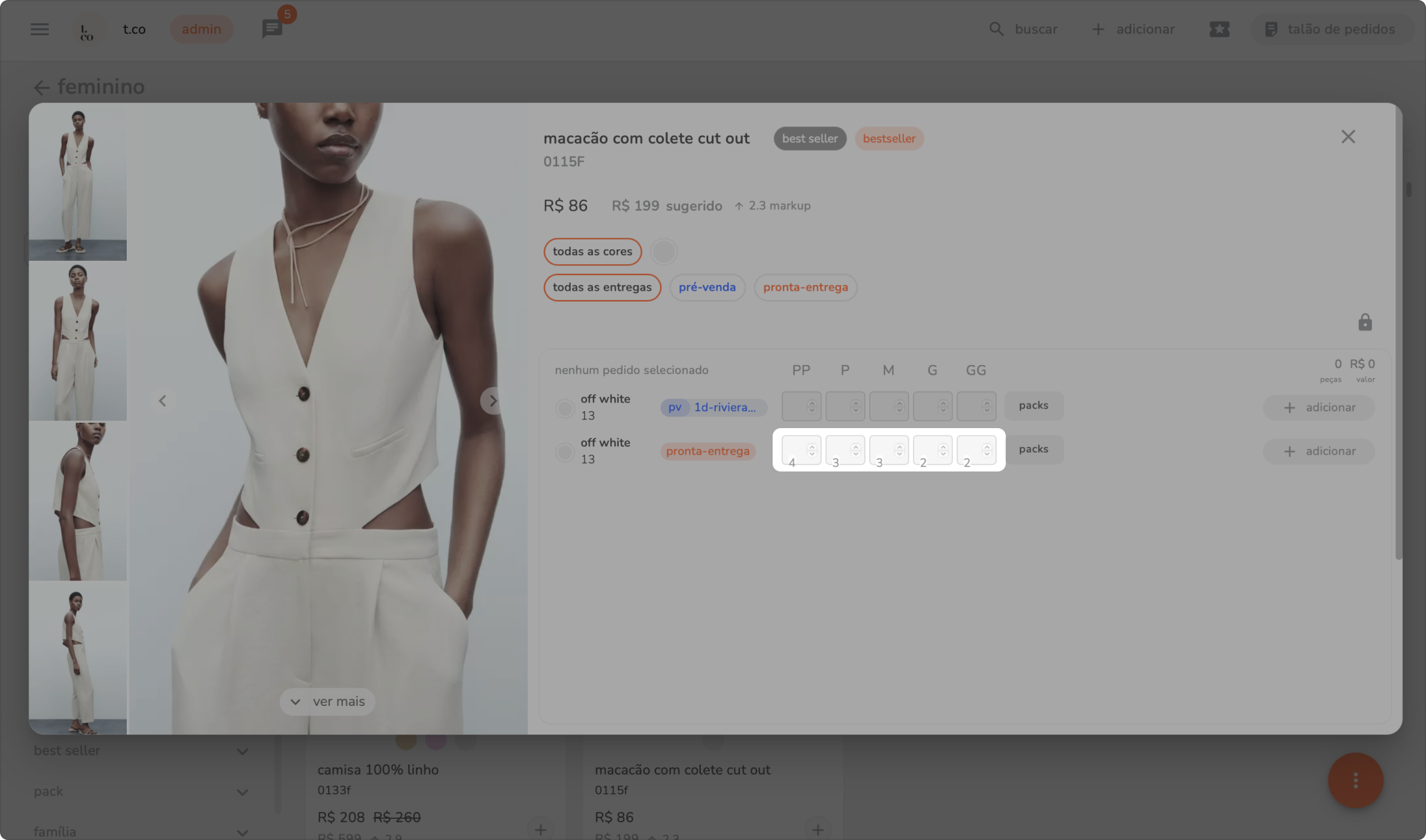Select the off white color swatch
Viewport: 1426px width, 840px height.
pos(664,252)
